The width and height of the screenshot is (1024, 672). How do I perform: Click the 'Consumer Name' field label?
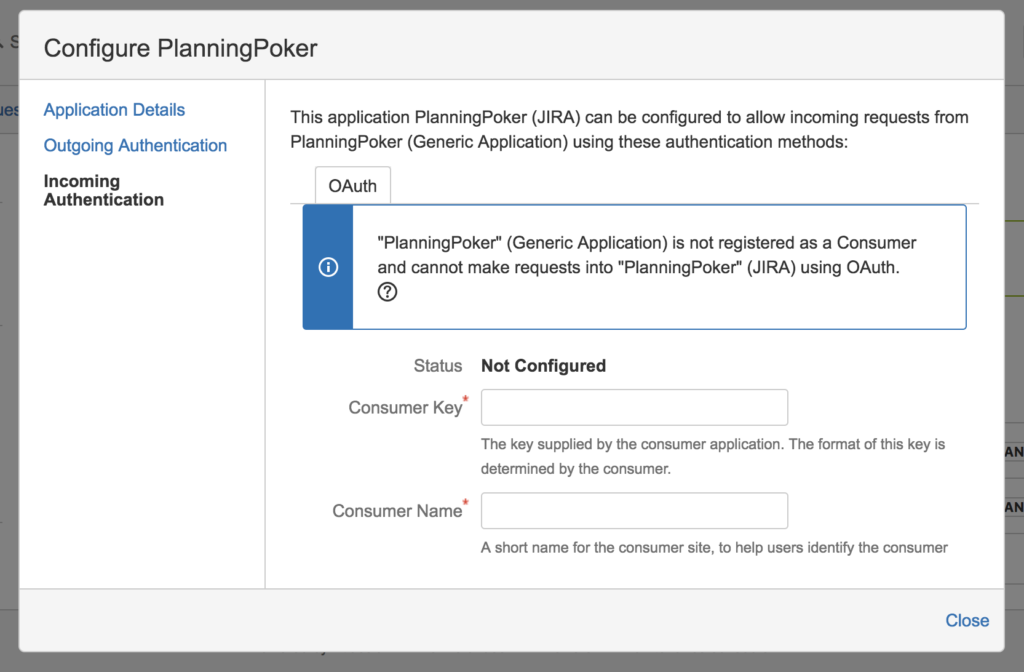pos(397,511)
